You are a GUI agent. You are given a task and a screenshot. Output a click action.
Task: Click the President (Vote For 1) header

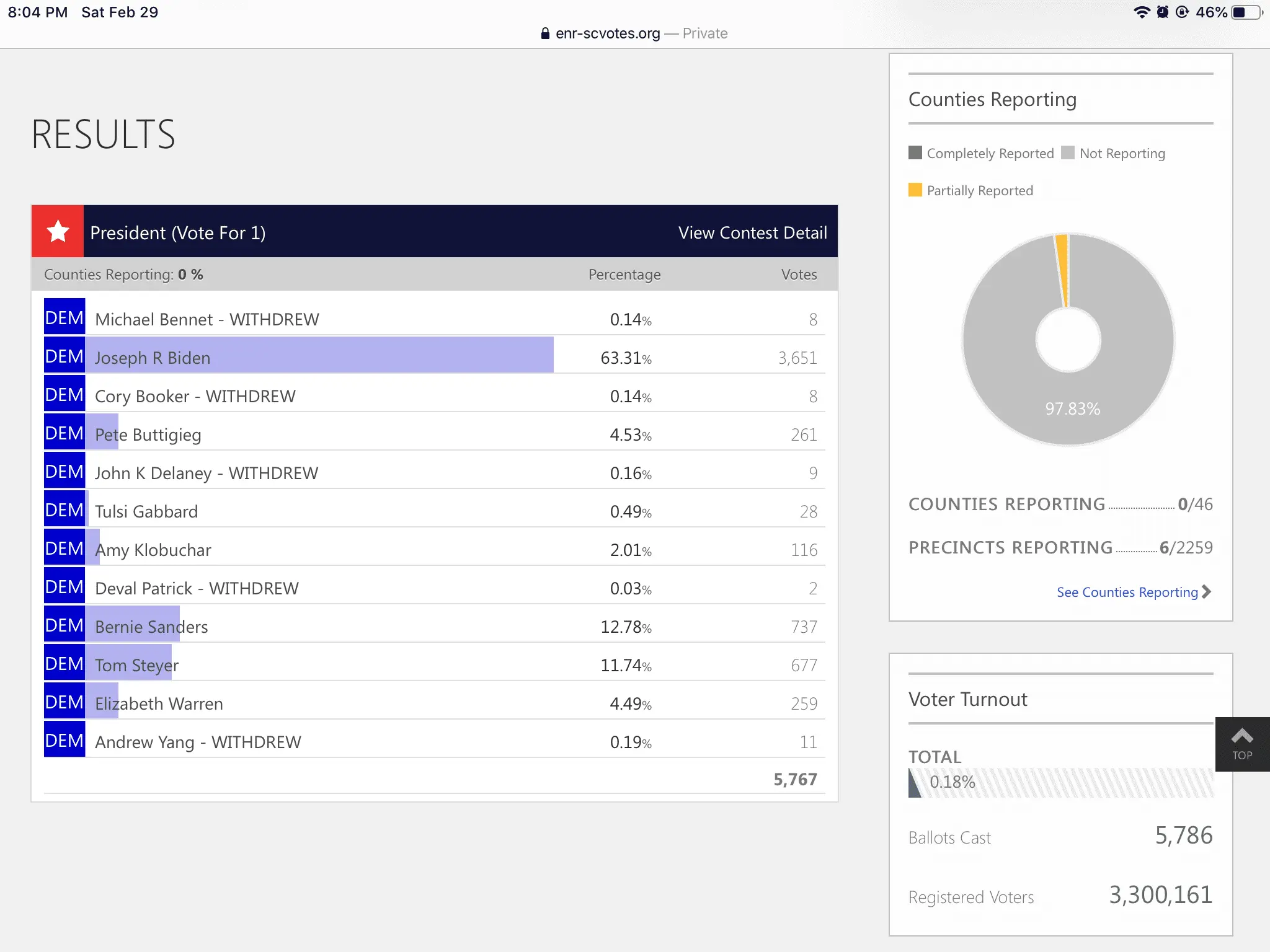pyautogui.click(x=178, y=232)
